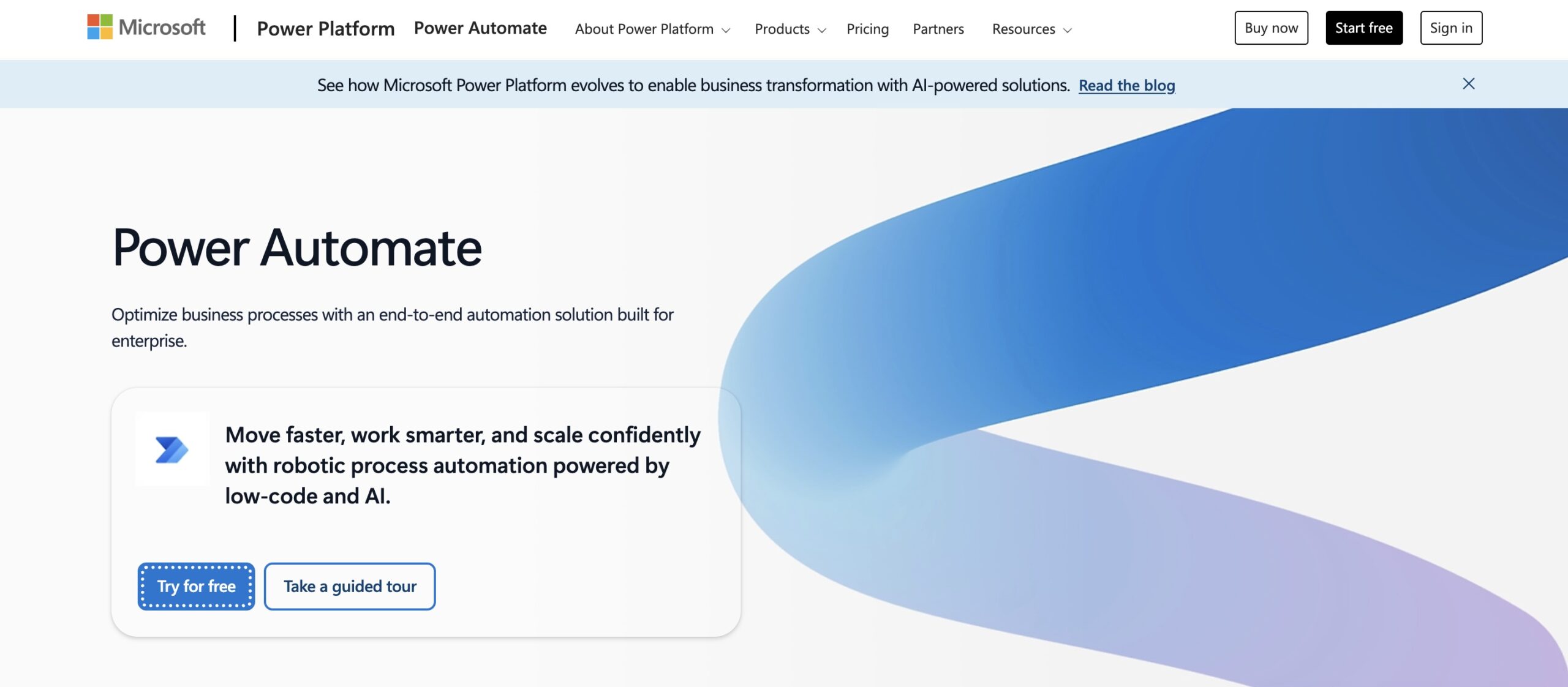
Task: Click the Products chevron arrow
Action: coord(822,30)
